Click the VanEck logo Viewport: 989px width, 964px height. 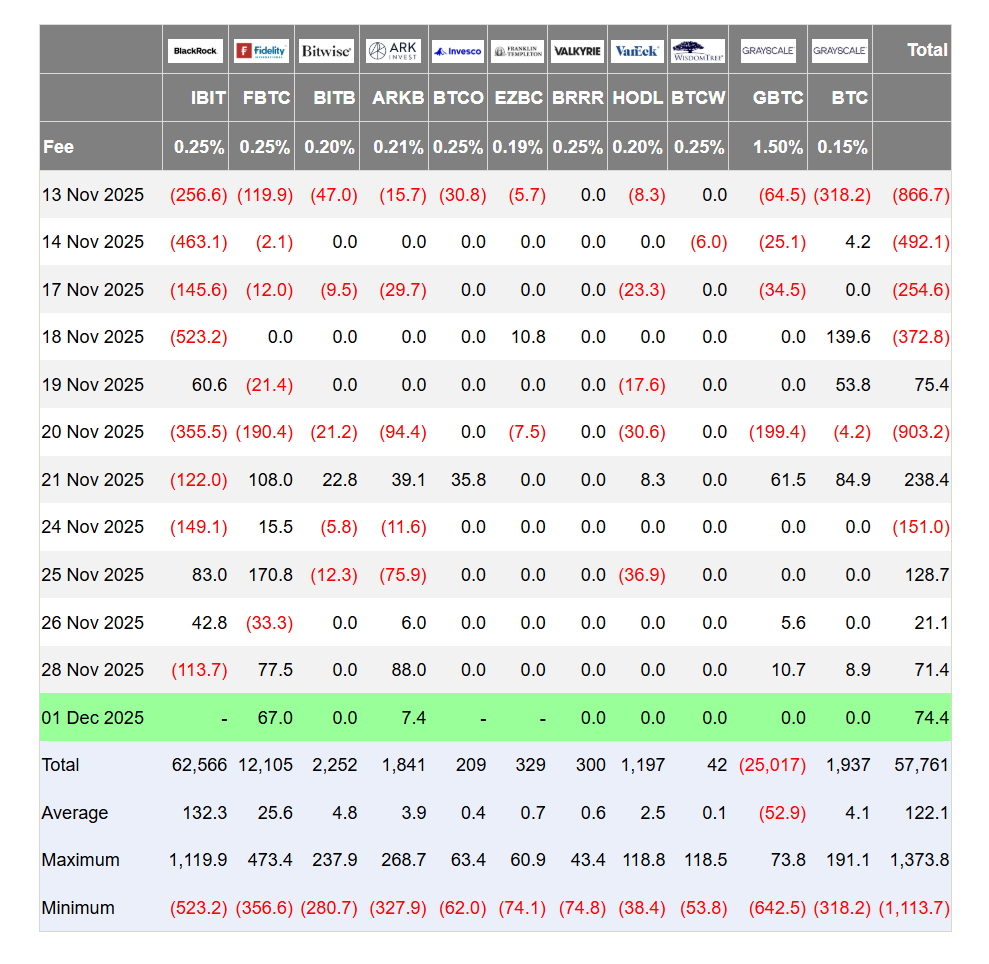pos(637,50)
